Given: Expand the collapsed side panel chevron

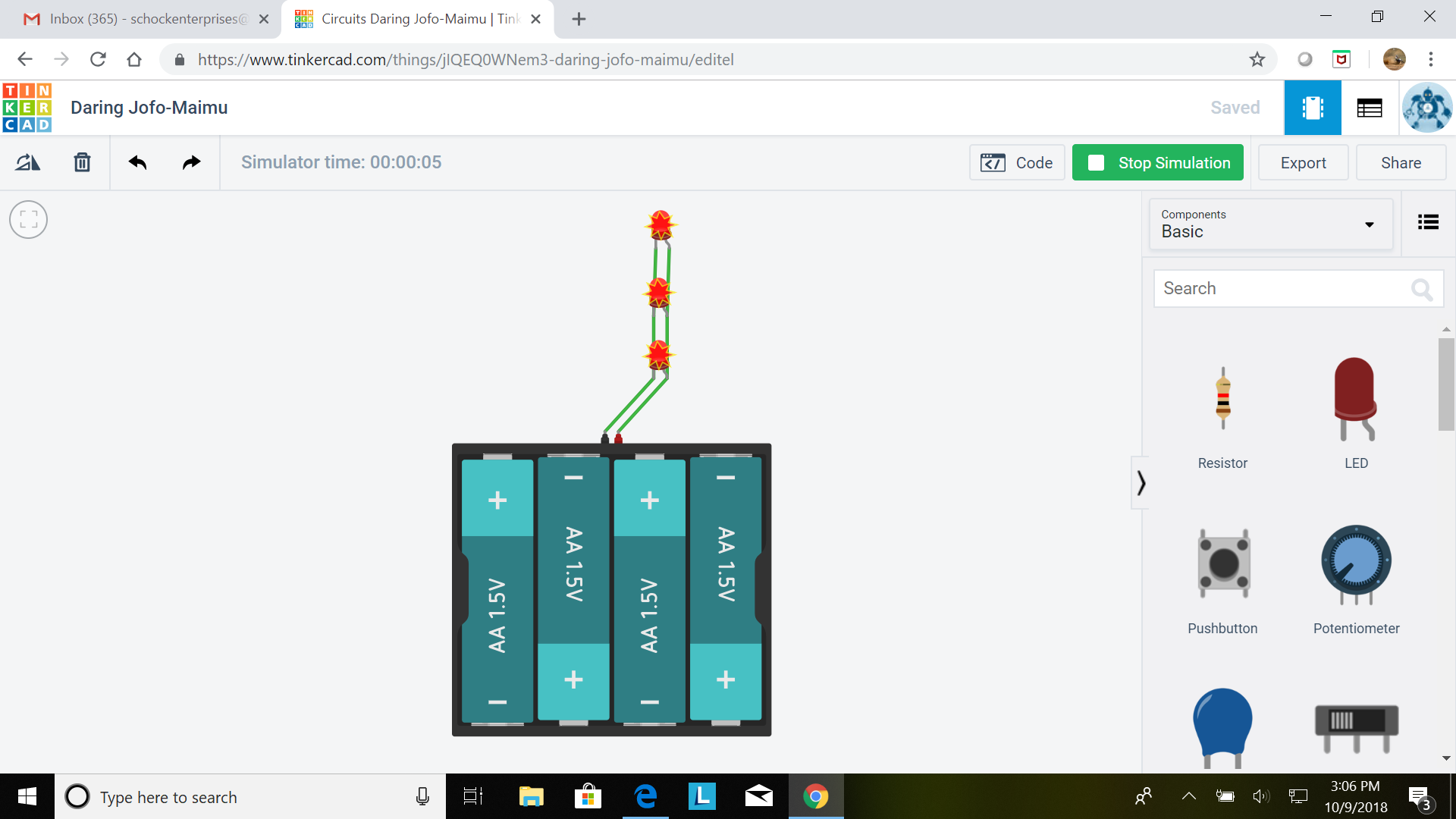Looking at the screenshot, I should point(1141,482).
